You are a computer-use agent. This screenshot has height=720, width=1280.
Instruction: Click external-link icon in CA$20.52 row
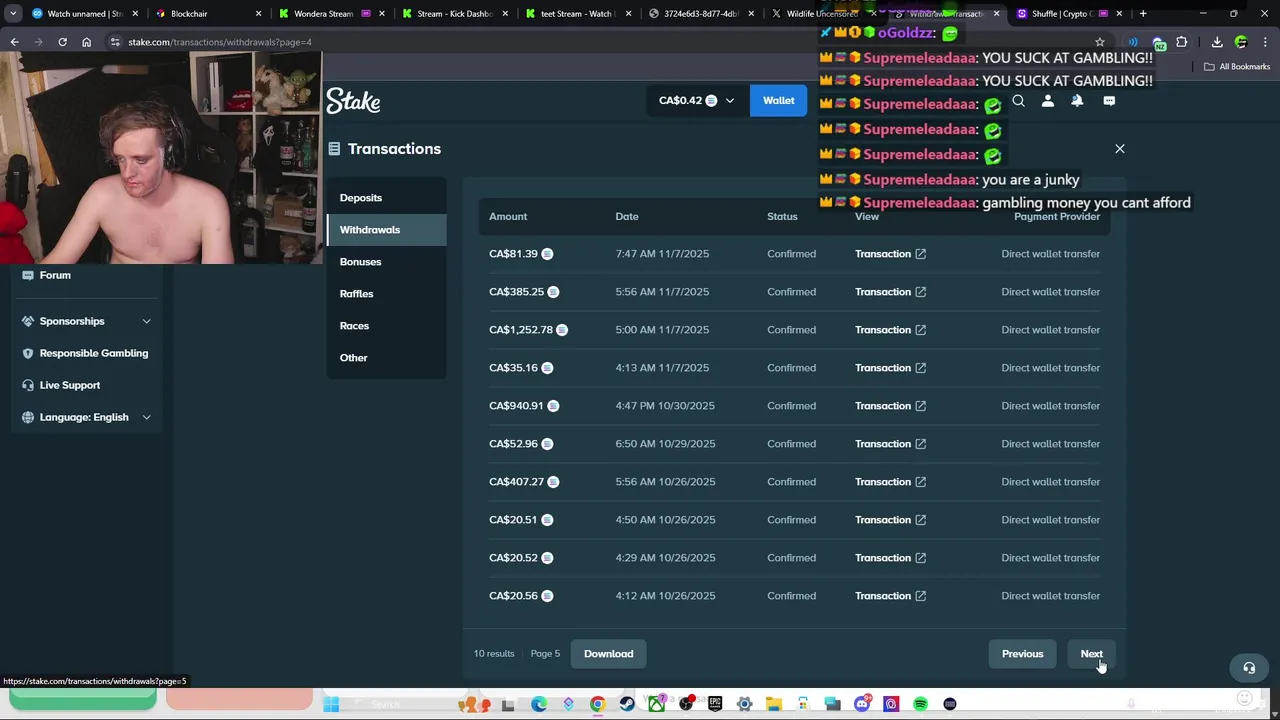pos(921,558)
